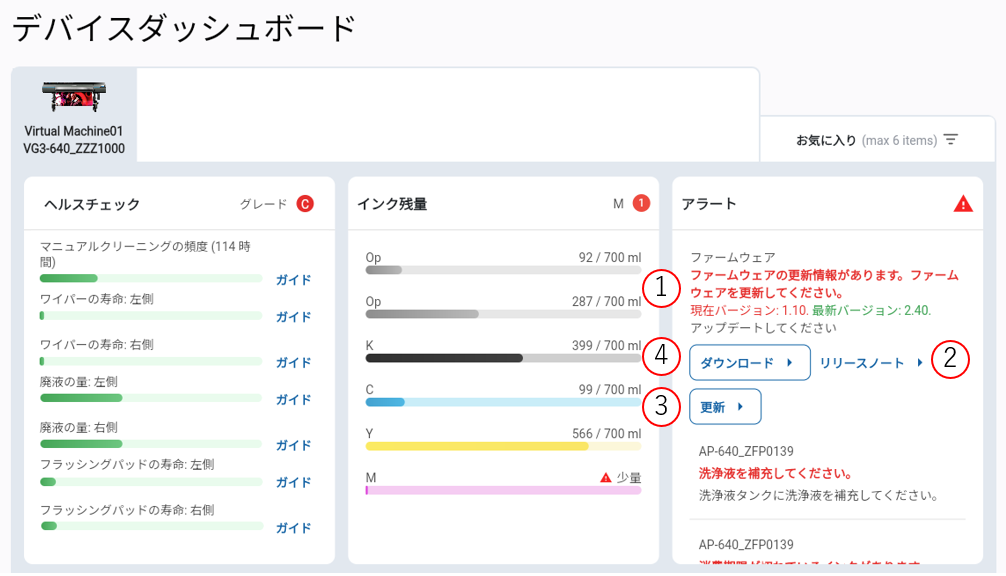The image size is (1006, 576).
Task: Open guide for left flushing pad life
Action: [x=293, y=483]
